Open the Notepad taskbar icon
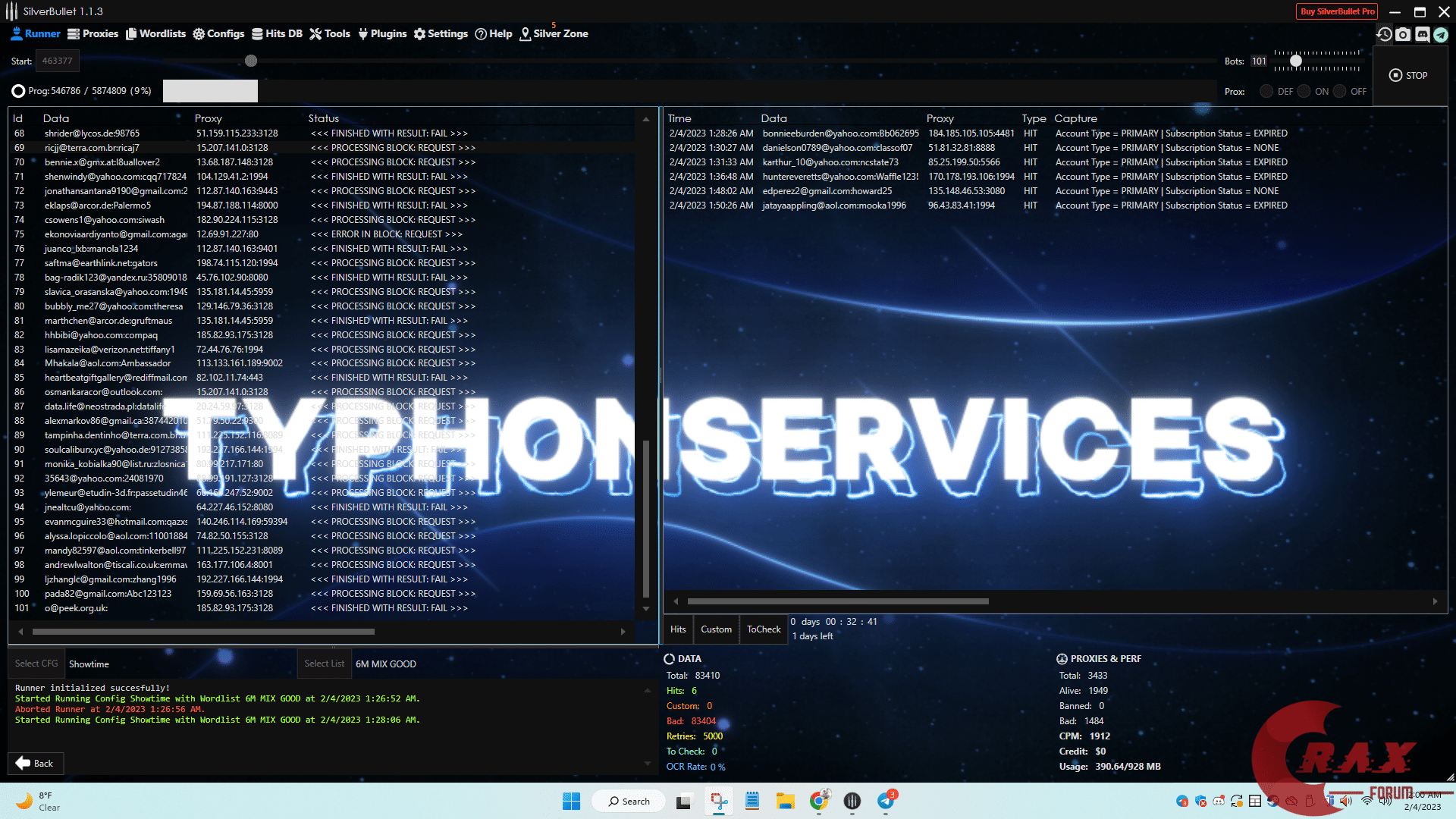The image size is (1456, 819). tap(752, 801)
